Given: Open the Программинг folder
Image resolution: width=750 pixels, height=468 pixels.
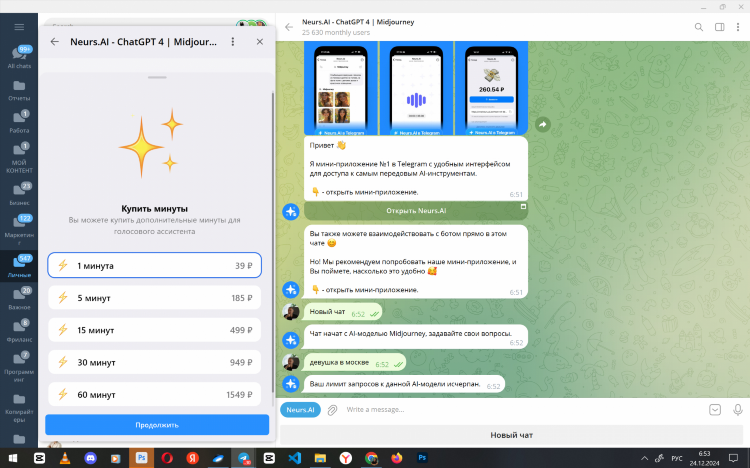Looking at the screenshot, I should [x=19, y=367].
